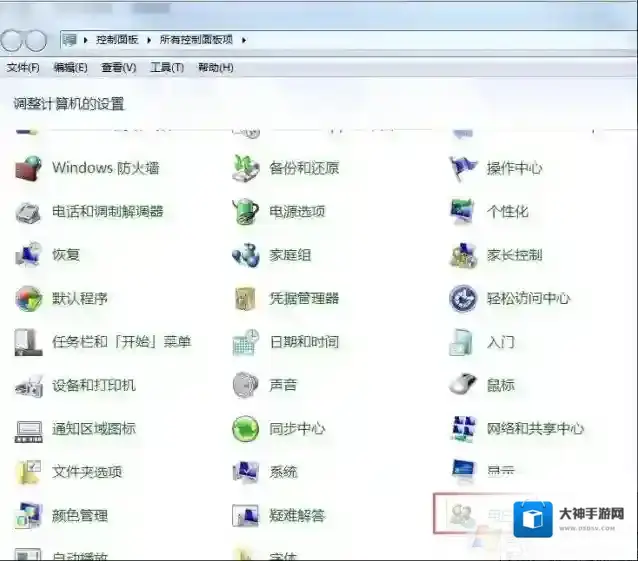This screenshot has width=638, height=561.
Task: Click the 日期和时间 calendar icon
Action: coord(246,342)
